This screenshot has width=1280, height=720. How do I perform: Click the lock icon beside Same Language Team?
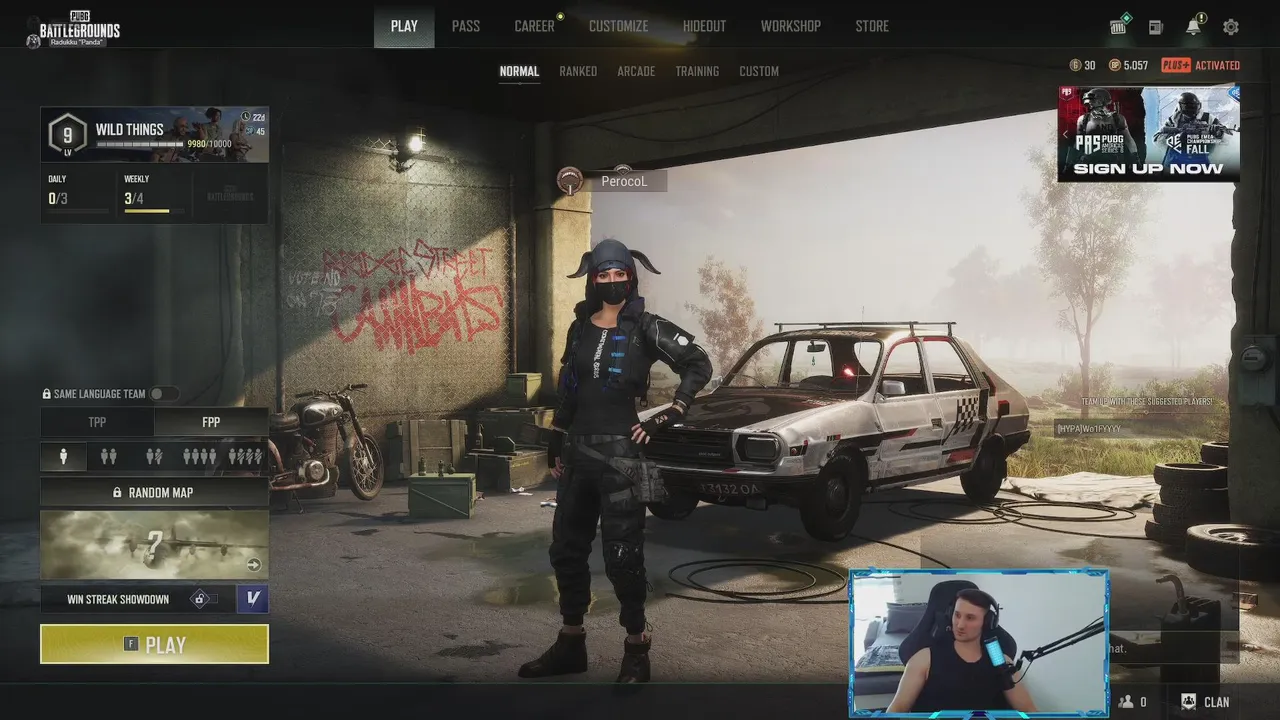coord(47,394)
